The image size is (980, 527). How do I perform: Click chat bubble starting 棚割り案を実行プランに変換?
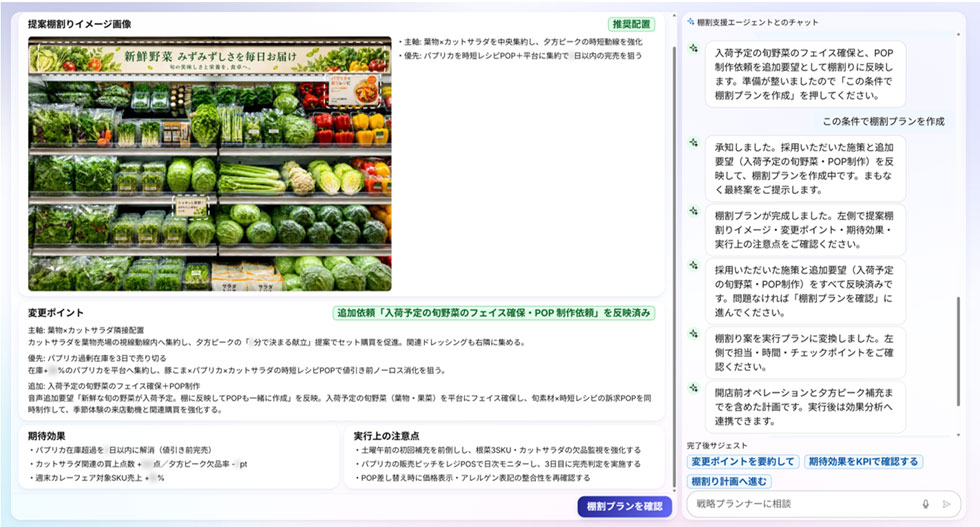pyautogui.click(x=805, y=353)
